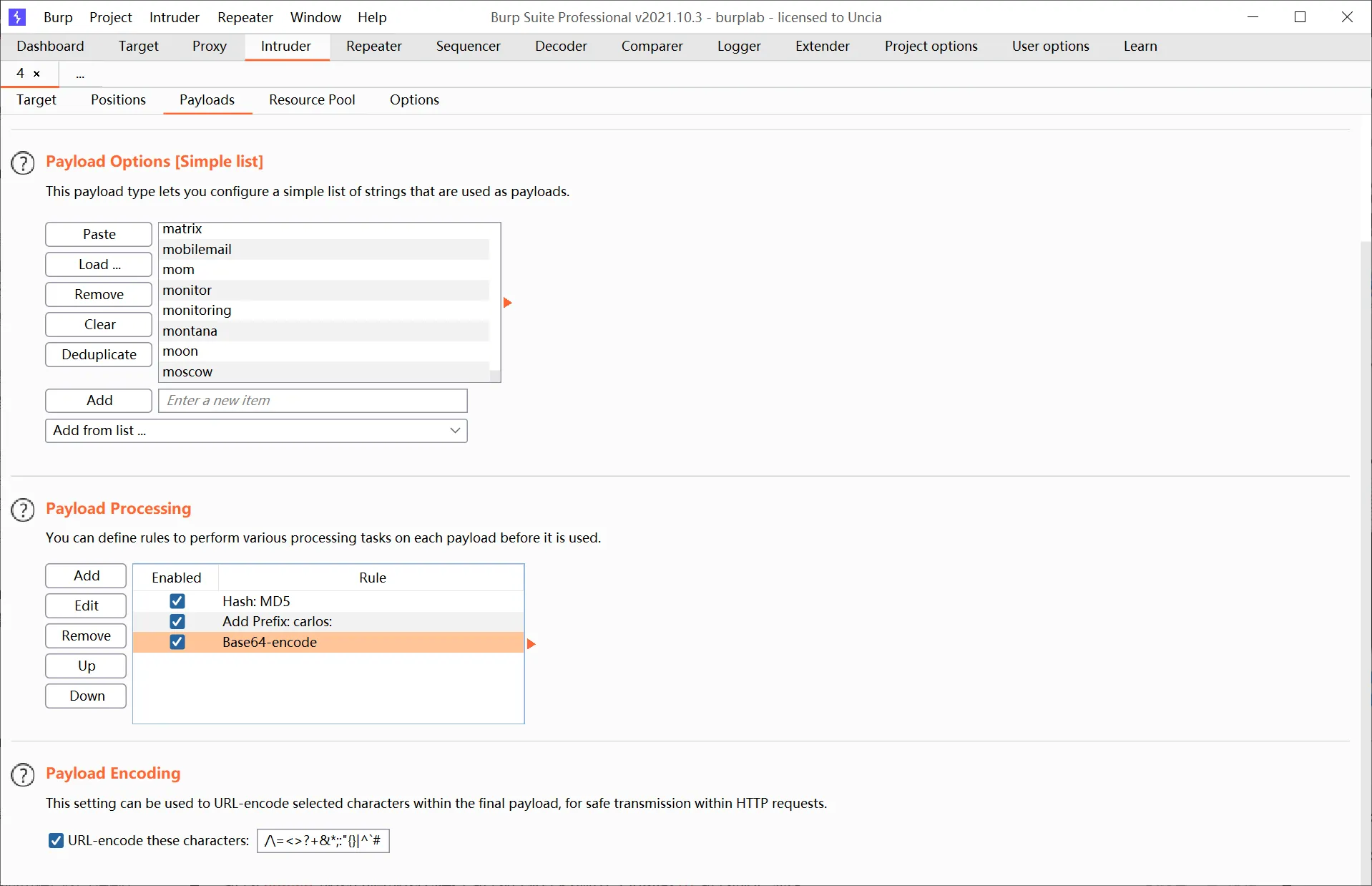Open the Learn tab
1372x886 pixels.
[1140, 46]
